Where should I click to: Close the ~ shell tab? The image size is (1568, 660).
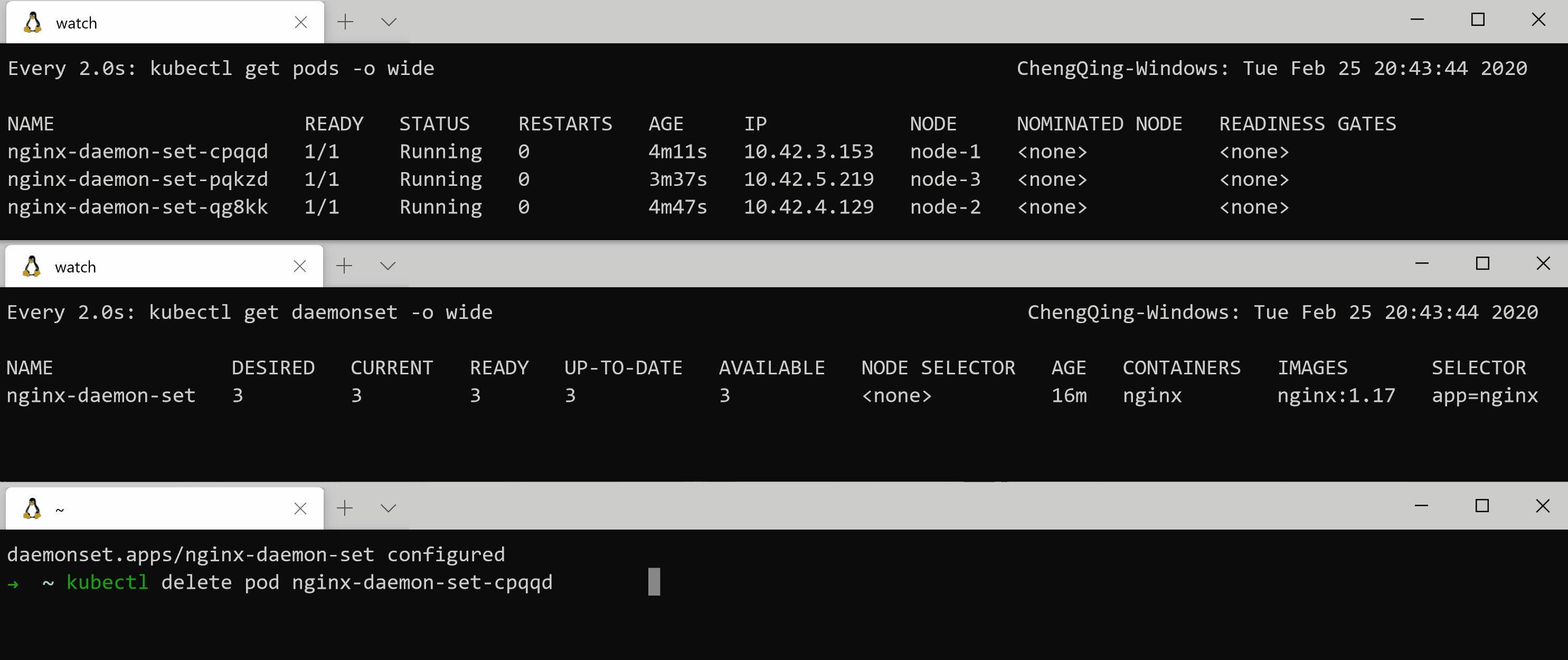[300, 508]
